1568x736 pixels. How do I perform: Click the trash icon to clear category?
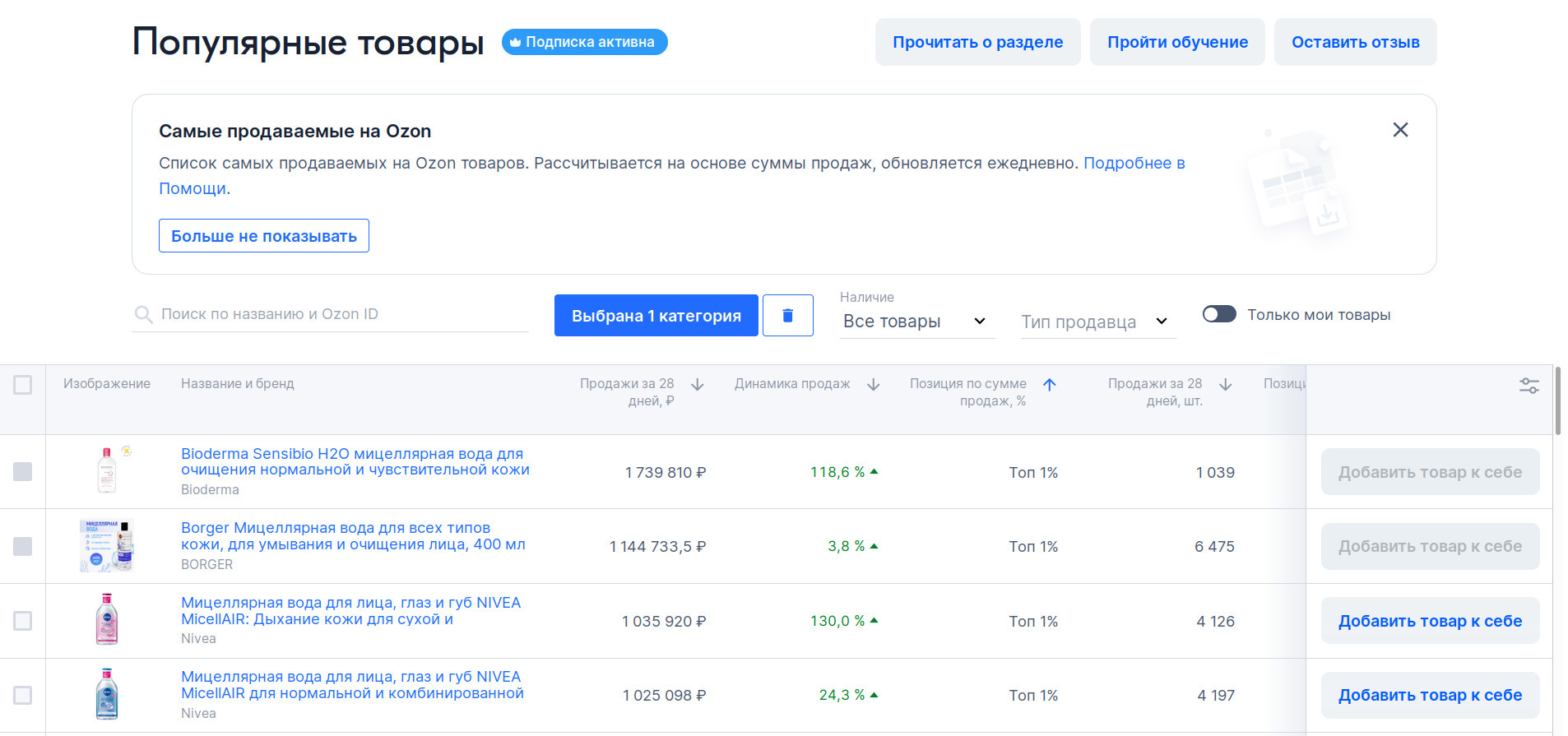click(x=787, y=315)
